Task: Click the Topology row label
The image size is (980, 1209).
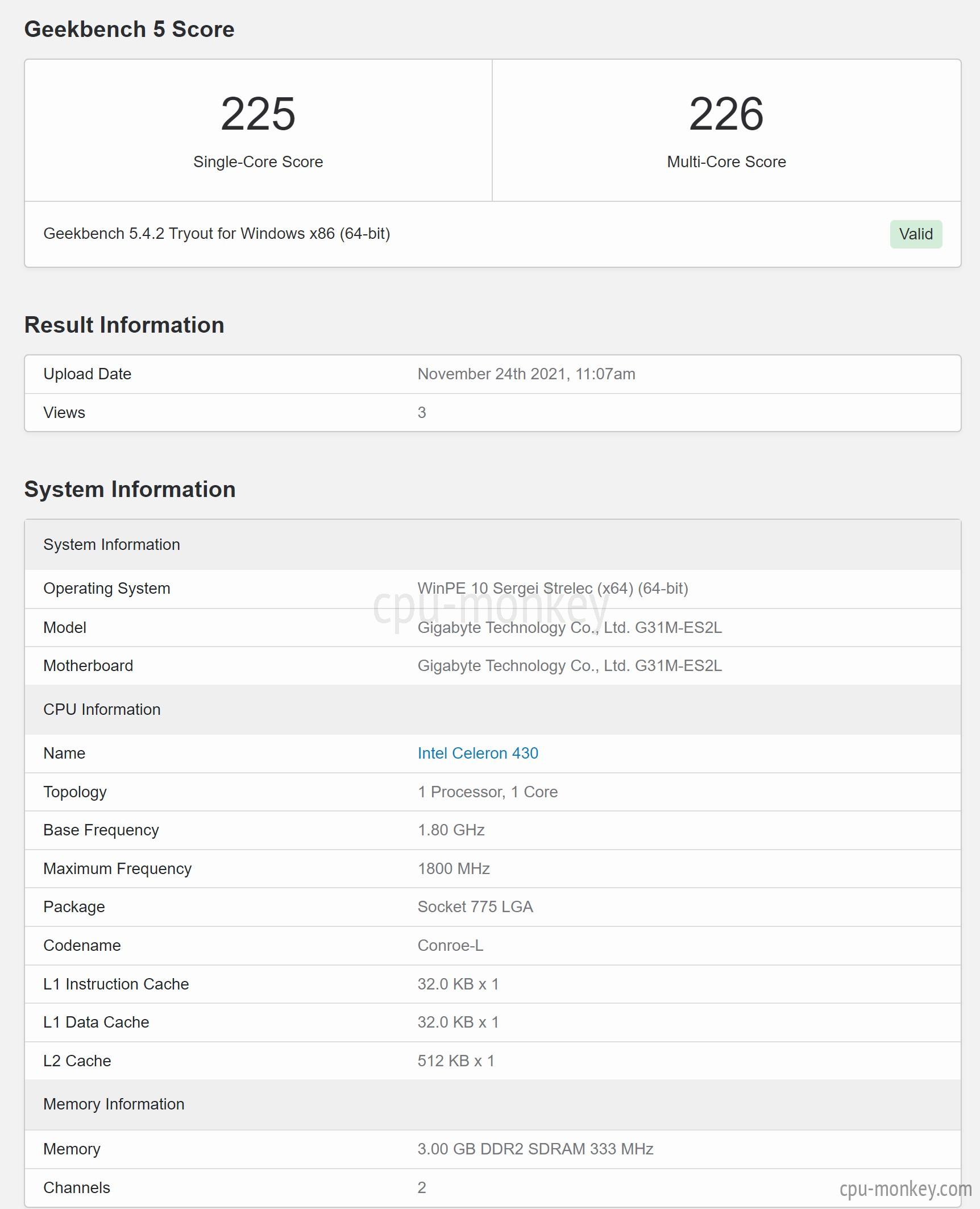Action: click(x=75, y=792)
